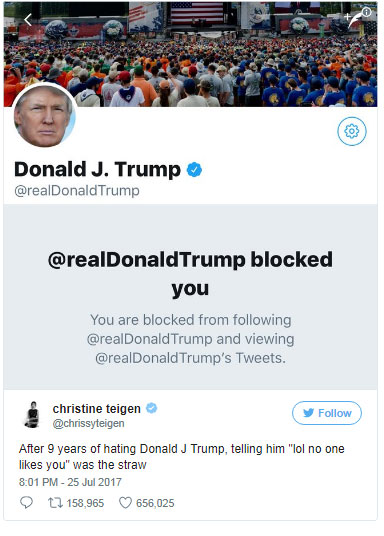Screen dimensions: 384x536
Task: Open christine teigen's small avatar
Action: coord(33,415)
